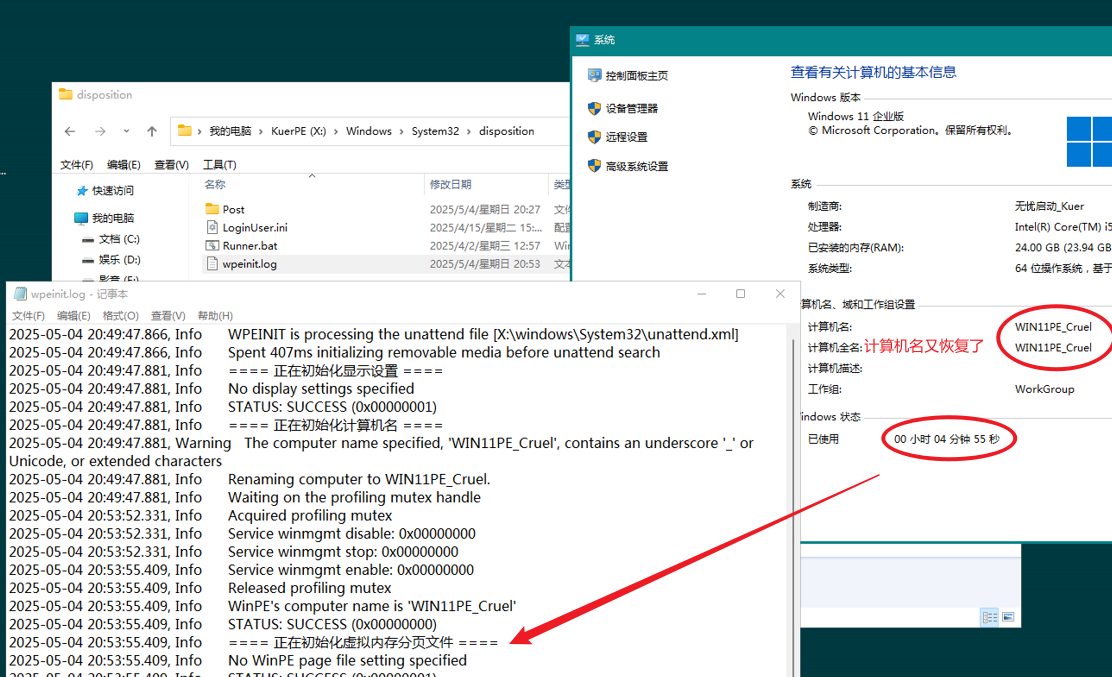1112x677 pixels.
Task: Sort files by 名称 column header
Action: tap(215, 184)
